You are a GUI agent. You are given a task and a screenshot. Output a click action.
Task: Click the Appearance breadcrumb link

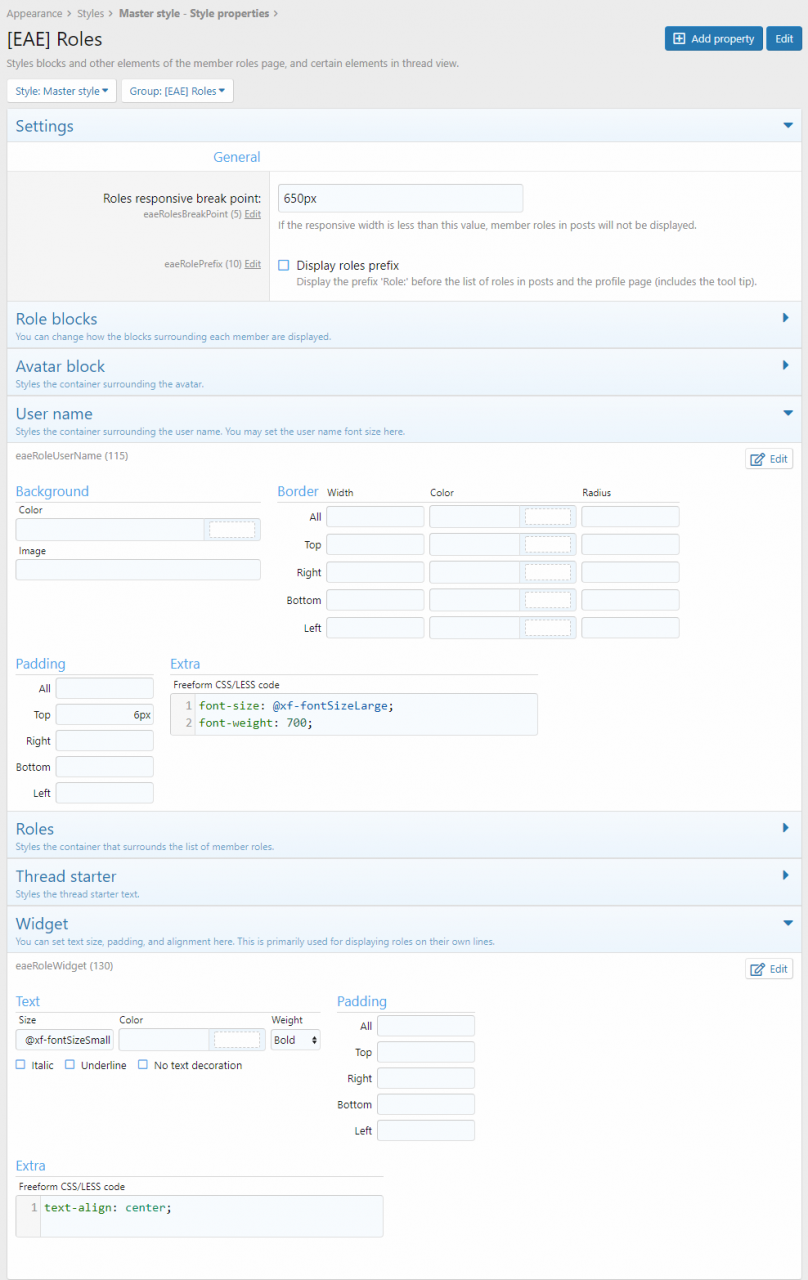[x=34, y=13]
